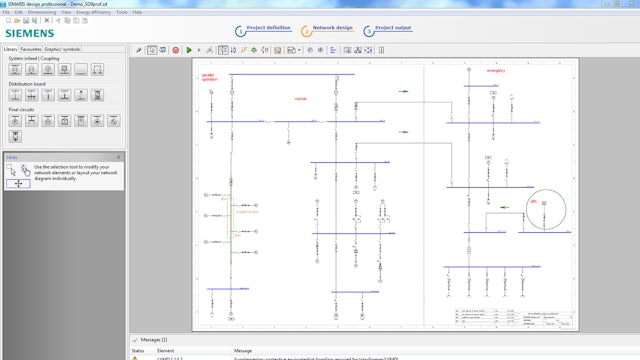Select fourth System infeed symbol
The width and height of the screenshot is (640, 360).
click(x=64, y=70)
